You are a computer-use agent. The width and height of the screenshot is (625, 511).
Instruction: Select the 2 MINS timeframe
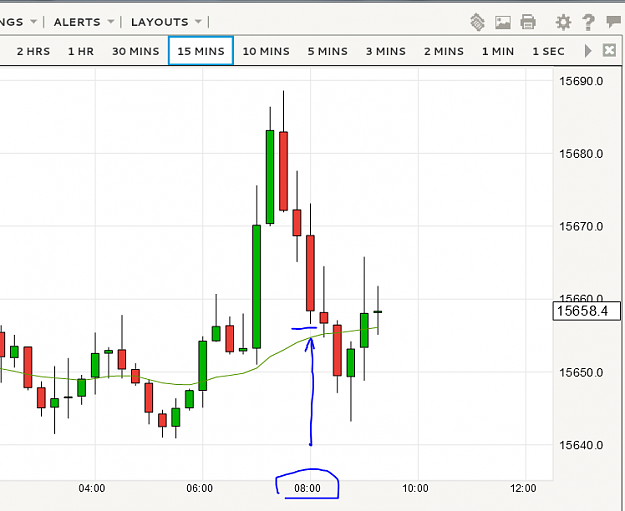click(x=444, y=51)
